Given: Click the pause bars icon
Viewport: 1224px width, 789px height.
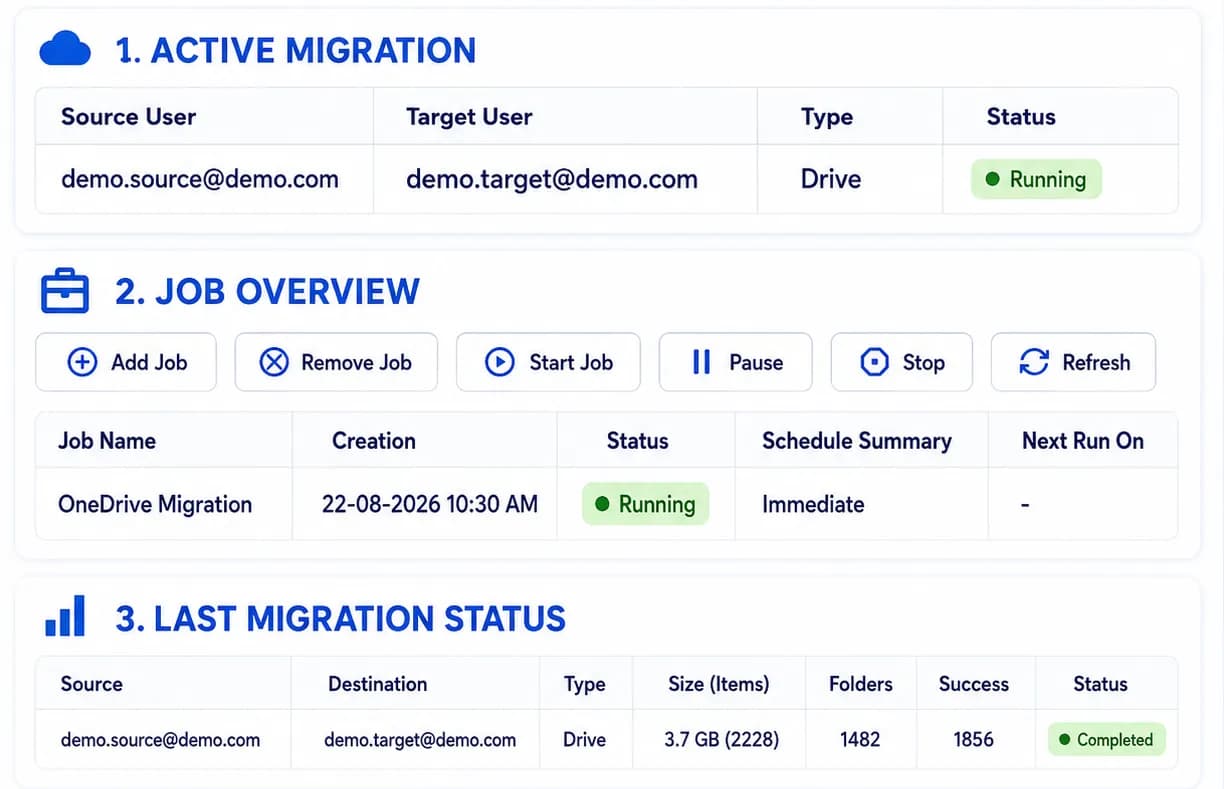Looking at the screenshot, I should pyautogui.click(x=701, y=362).
